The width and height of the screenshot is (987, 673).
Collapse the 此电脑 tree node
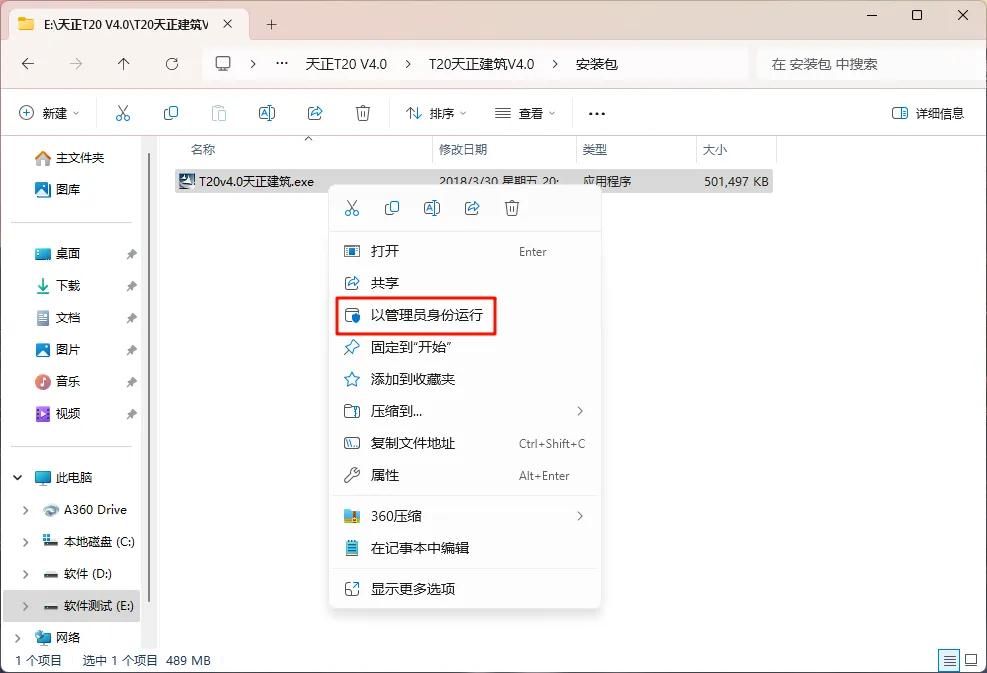[18, 478]
